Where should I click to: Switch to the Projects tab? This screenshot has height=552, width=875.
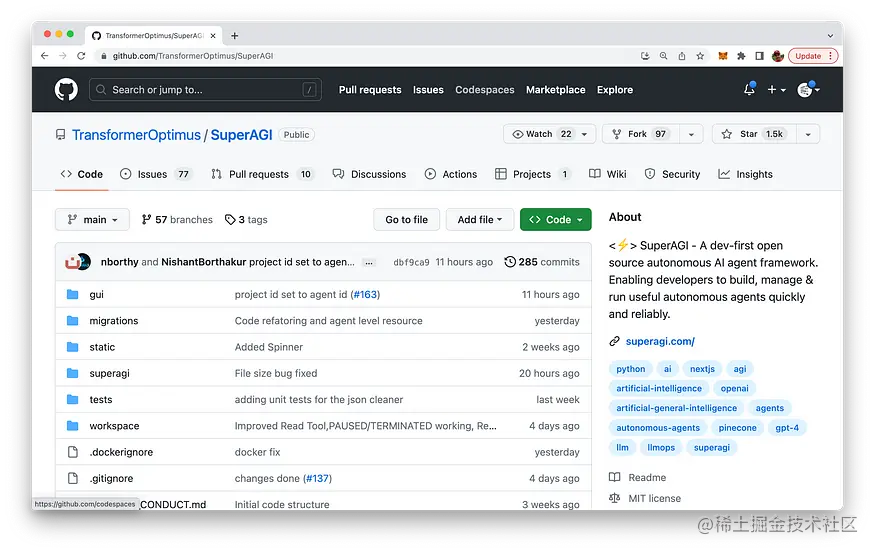pos(533,174)
